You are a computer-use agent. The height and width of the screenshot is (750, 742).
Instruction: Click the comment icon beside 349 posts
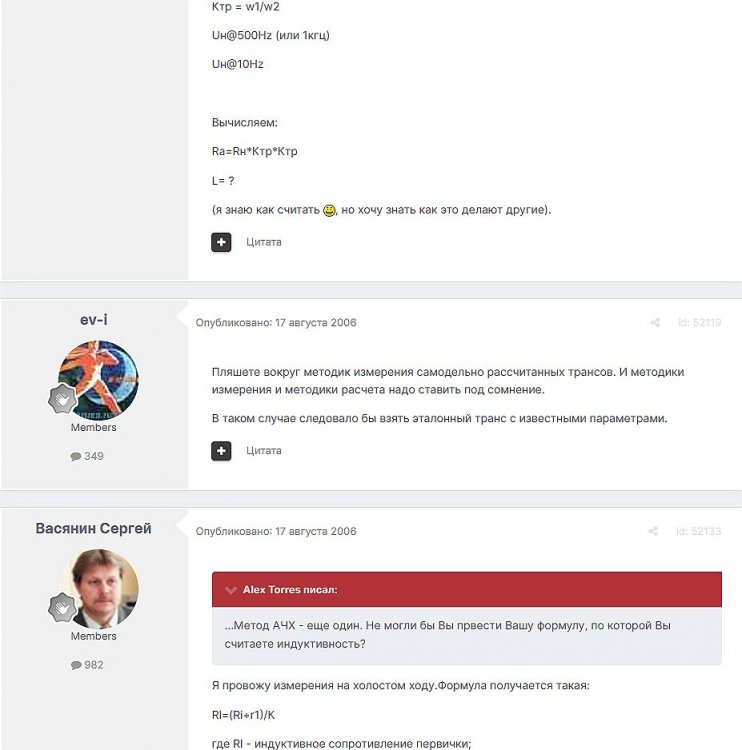pyautogui.click(x=76, y=456)
